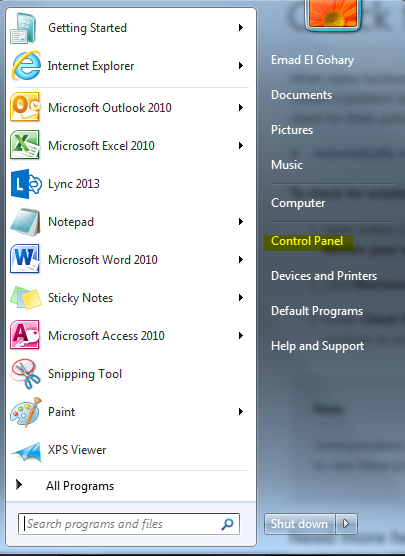Launch XPS Viewer paper-plane icon

tap(26, 451)
